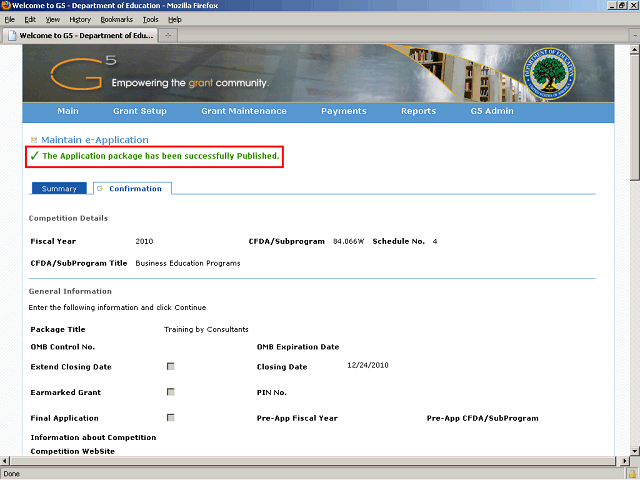The height and width of the screenshot is (480, 640).
Task: Click Business Education Programs title text
Action: pos(188,263)
